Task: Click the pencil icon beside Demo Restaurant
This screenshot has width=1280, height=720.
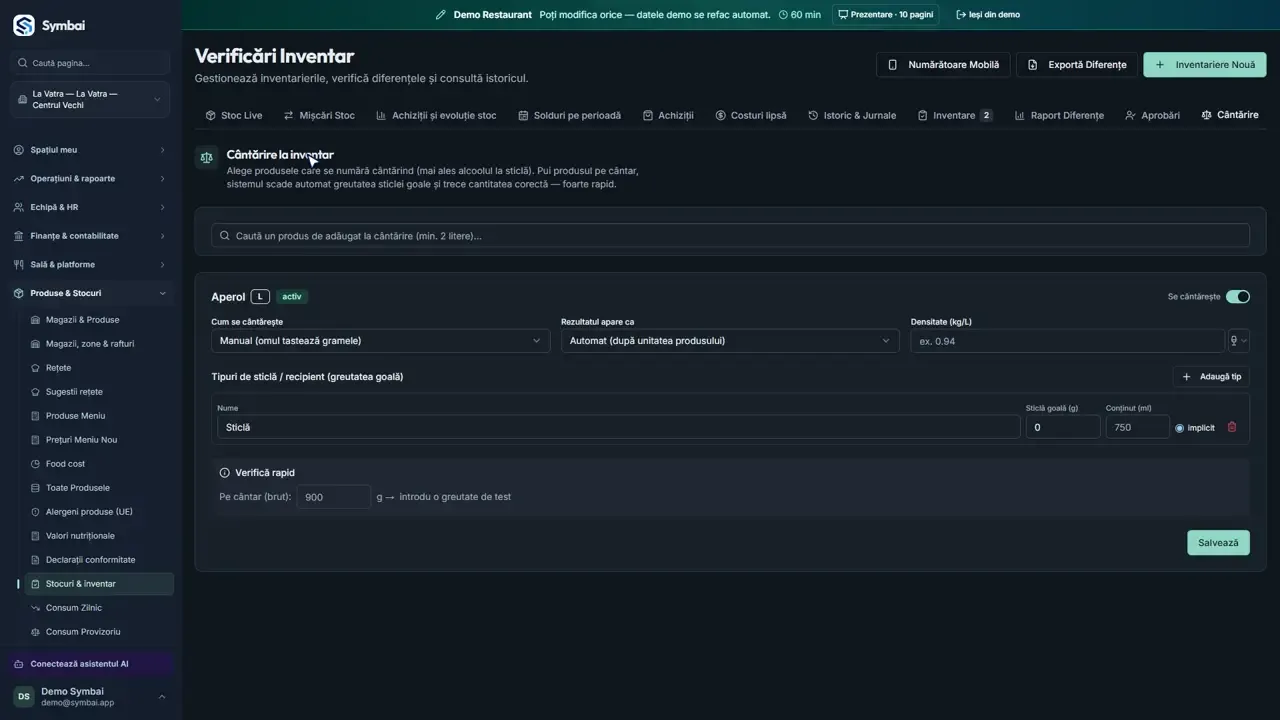Action: point(441,15)
